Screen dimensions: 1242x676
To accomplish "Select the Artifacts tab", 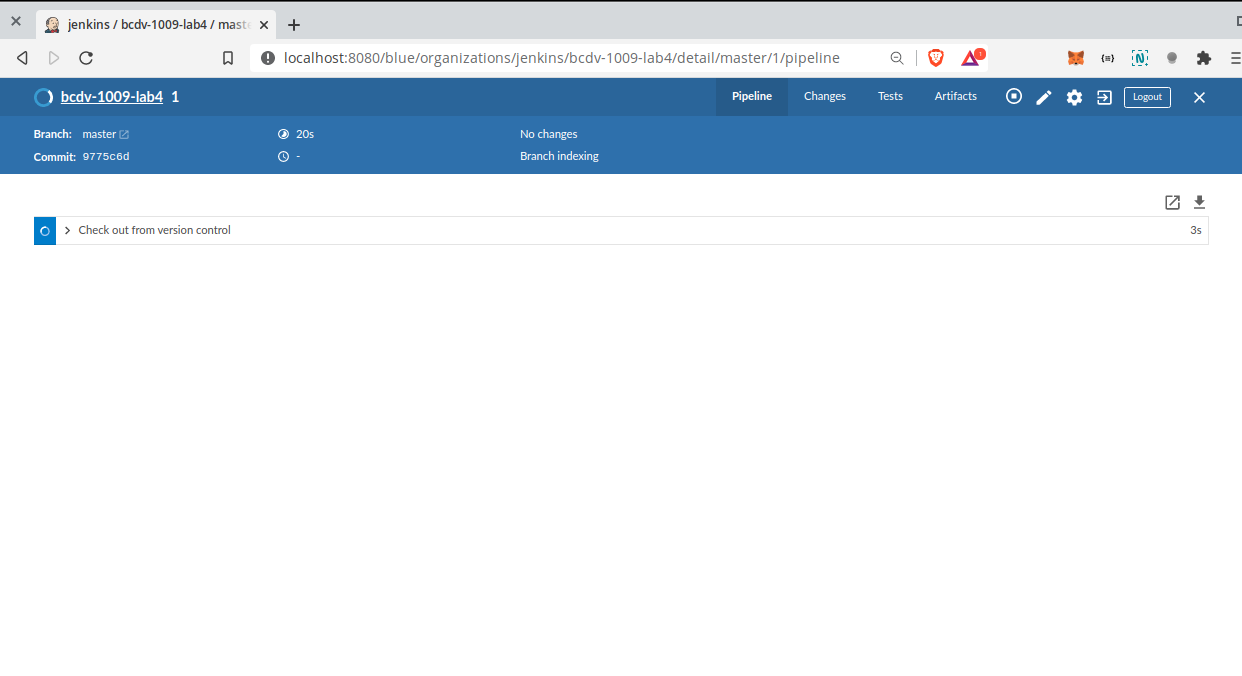I will [x=955, y=97].
